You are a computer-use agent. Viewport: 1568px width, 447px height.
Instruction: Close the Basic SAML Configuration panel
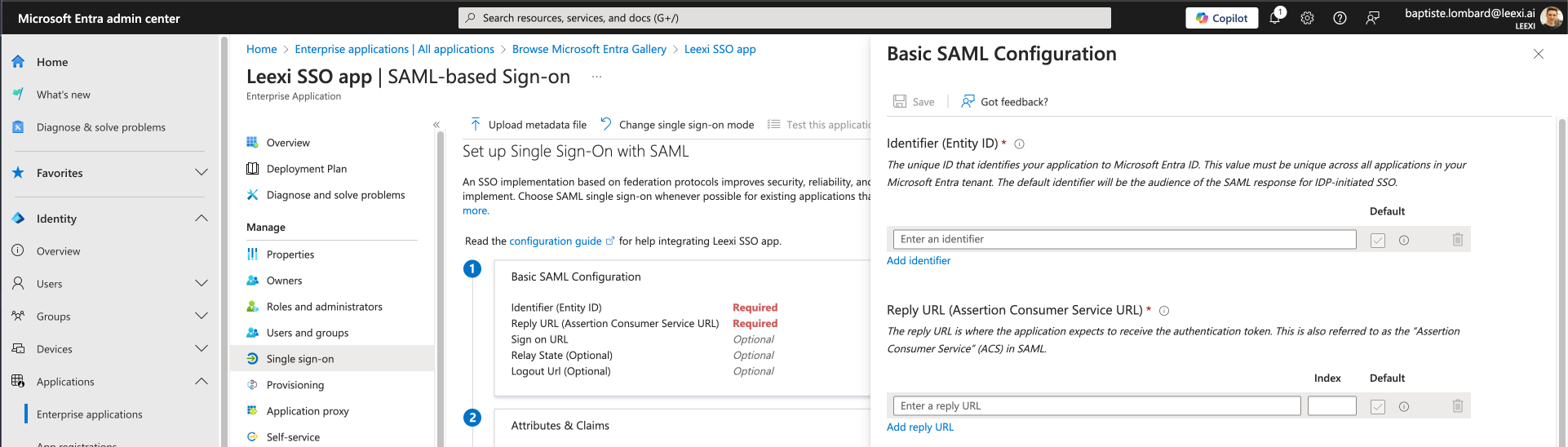click(1539, 54)
